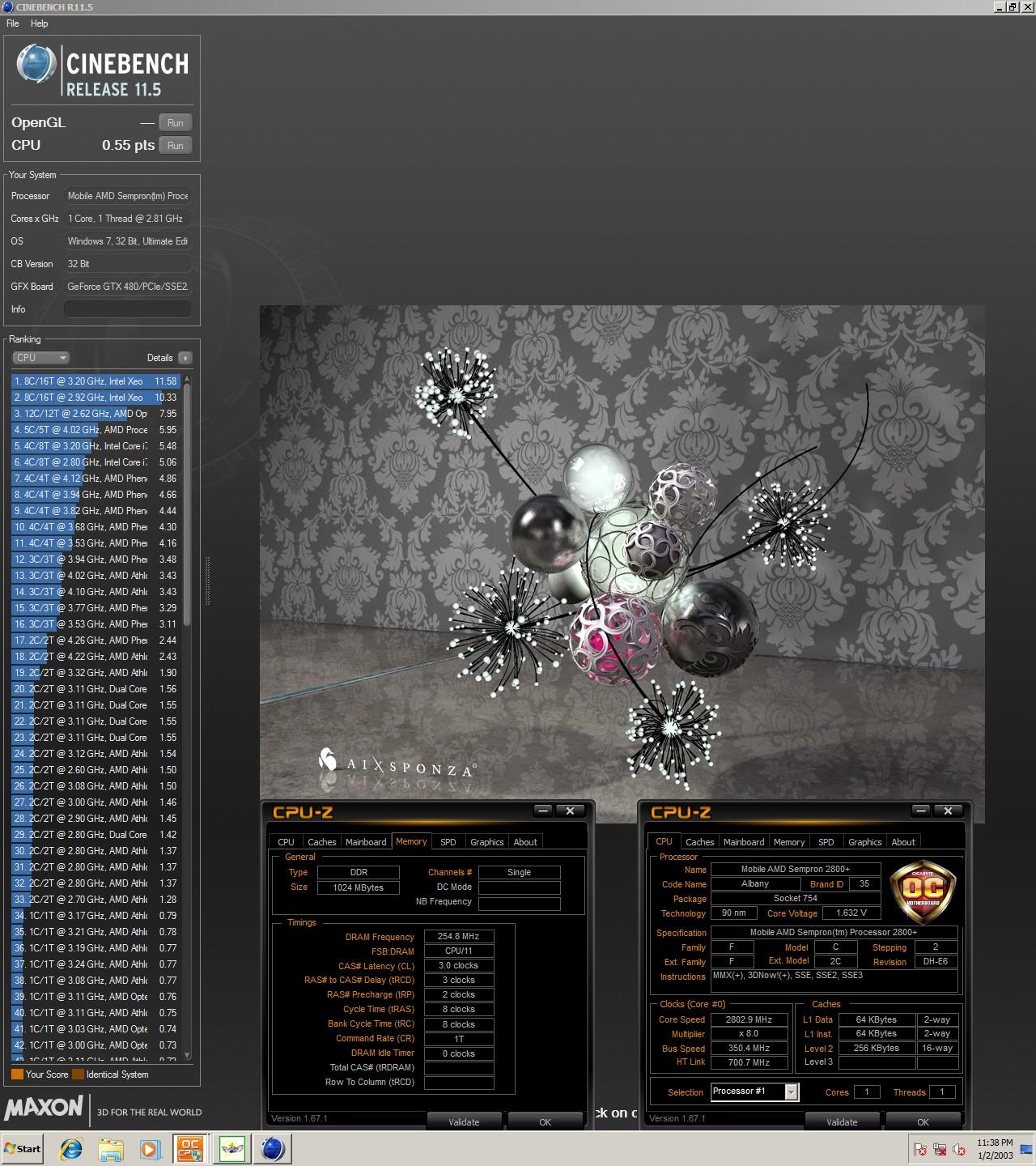The width and height of the screenshot is (1036, 1166).
Task: Click the ranking list scroll-up arrow
Action: 188,379
